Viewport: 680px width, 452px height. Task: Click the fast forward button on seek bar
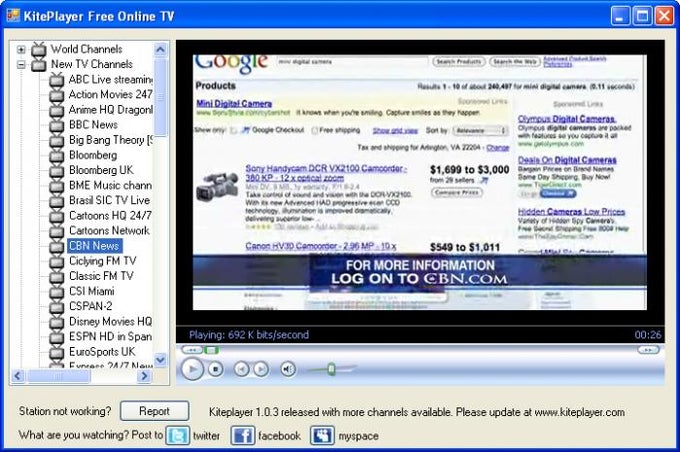click(648, 350)
